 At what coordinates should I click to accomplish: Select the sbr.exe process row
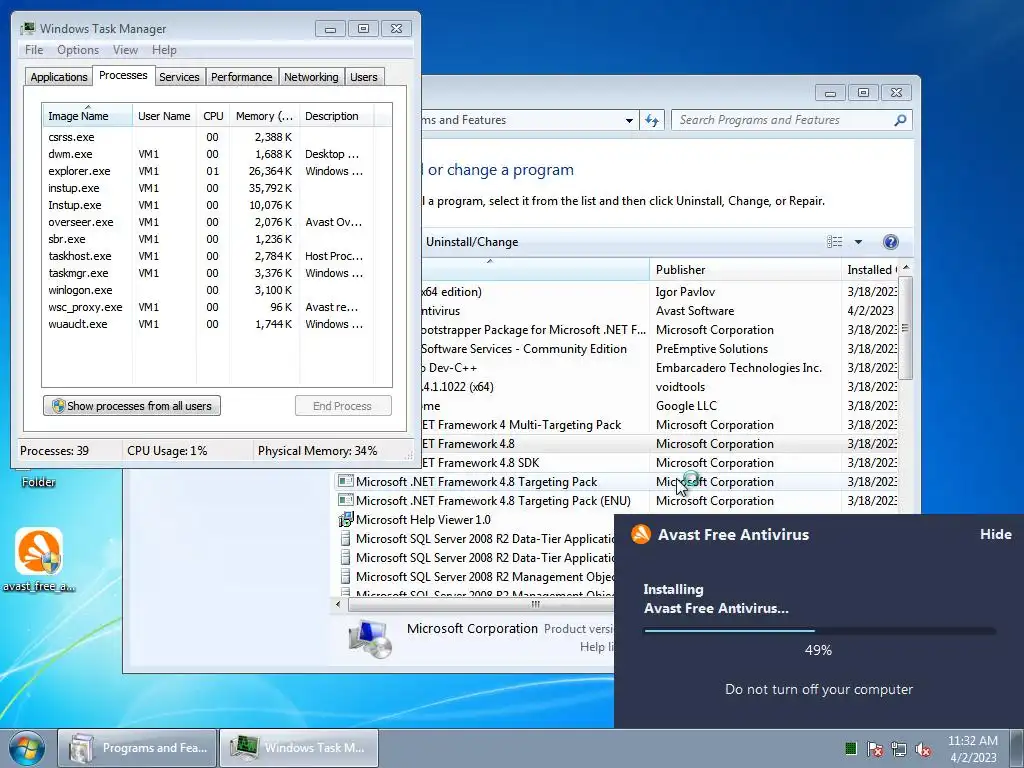pos(209,239)
